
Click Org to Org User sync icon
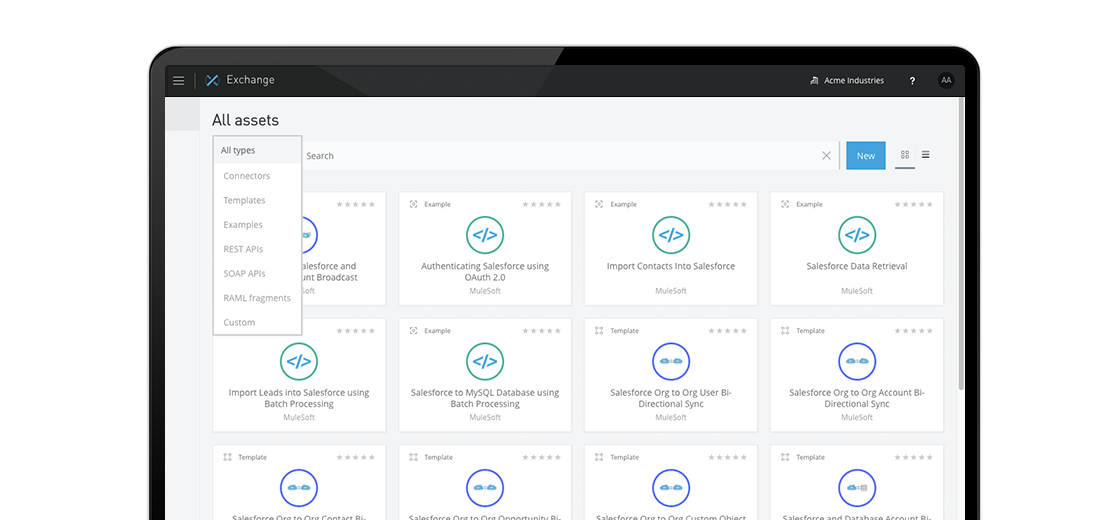[x=671, y=361]
